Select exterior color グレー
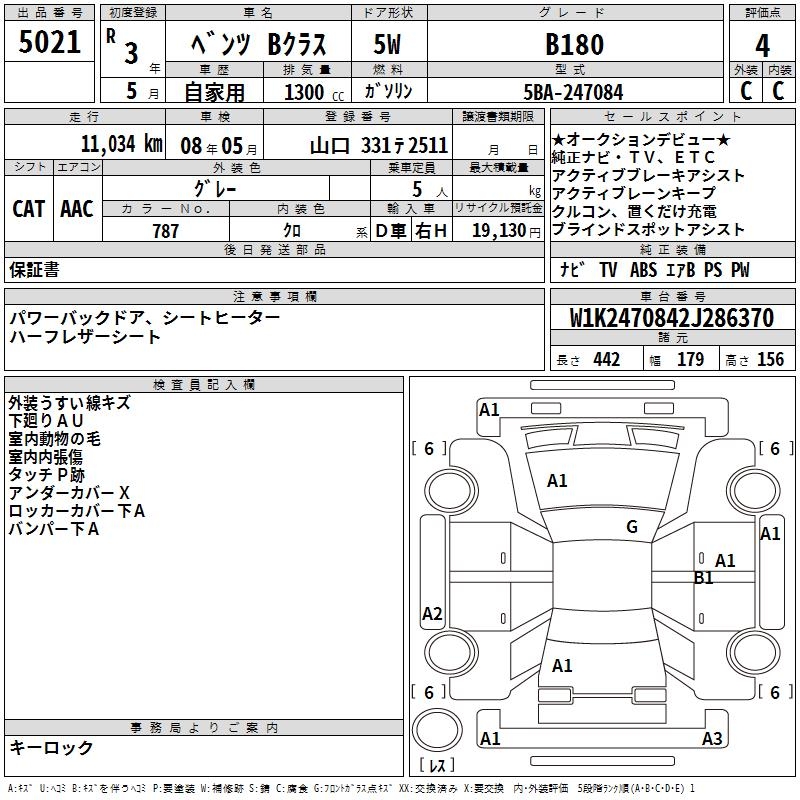Viewport: 800px width, 800px height. pos(216,189)
